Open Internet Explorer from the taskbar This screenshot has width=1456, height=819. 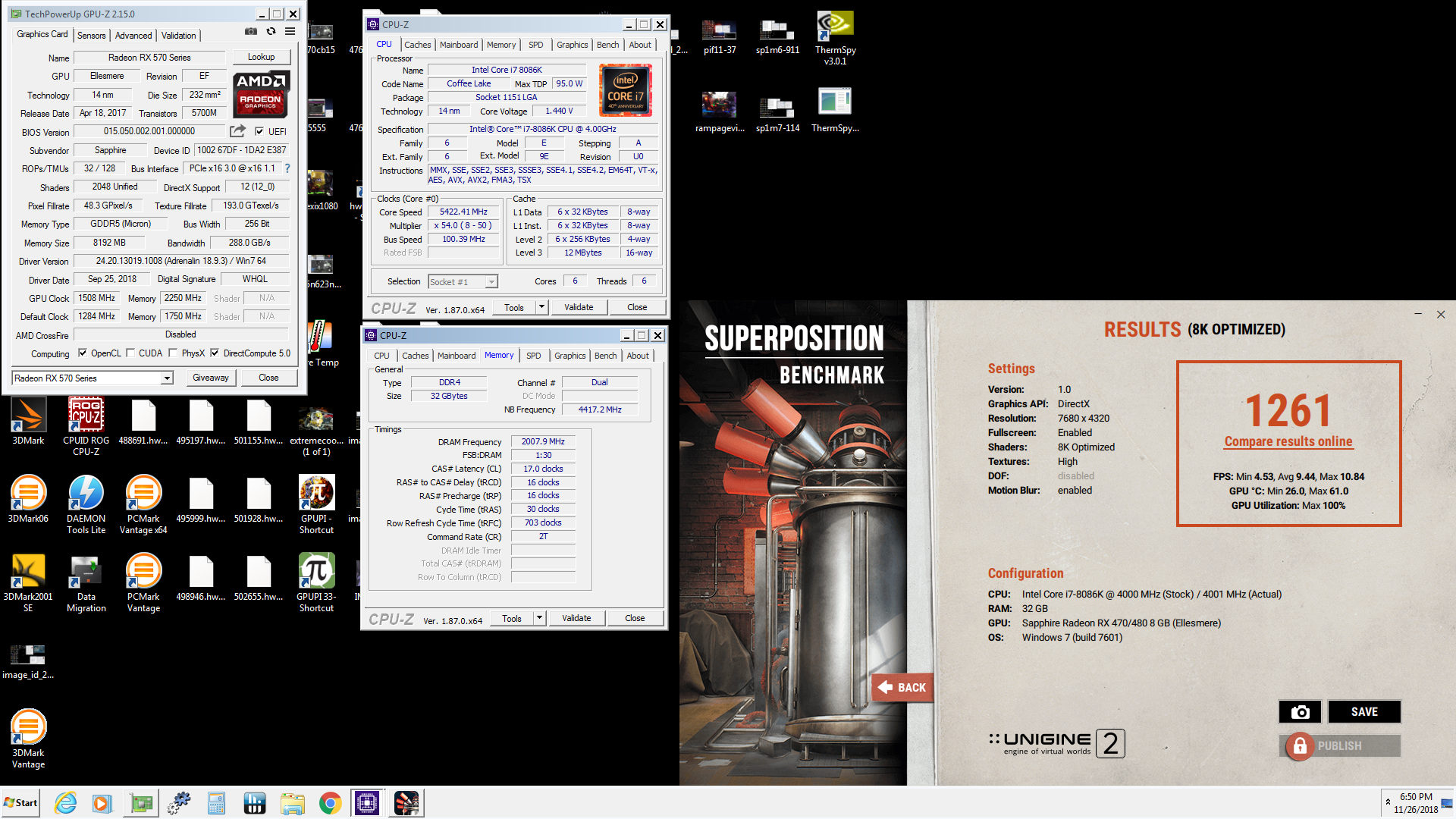point(66,802)
